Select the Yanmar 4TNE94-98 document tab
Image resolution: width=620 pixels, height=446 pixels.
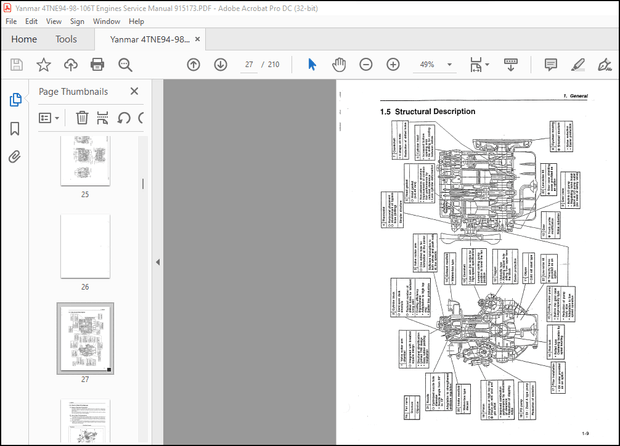pyautogui.click(x=150, y=40)
